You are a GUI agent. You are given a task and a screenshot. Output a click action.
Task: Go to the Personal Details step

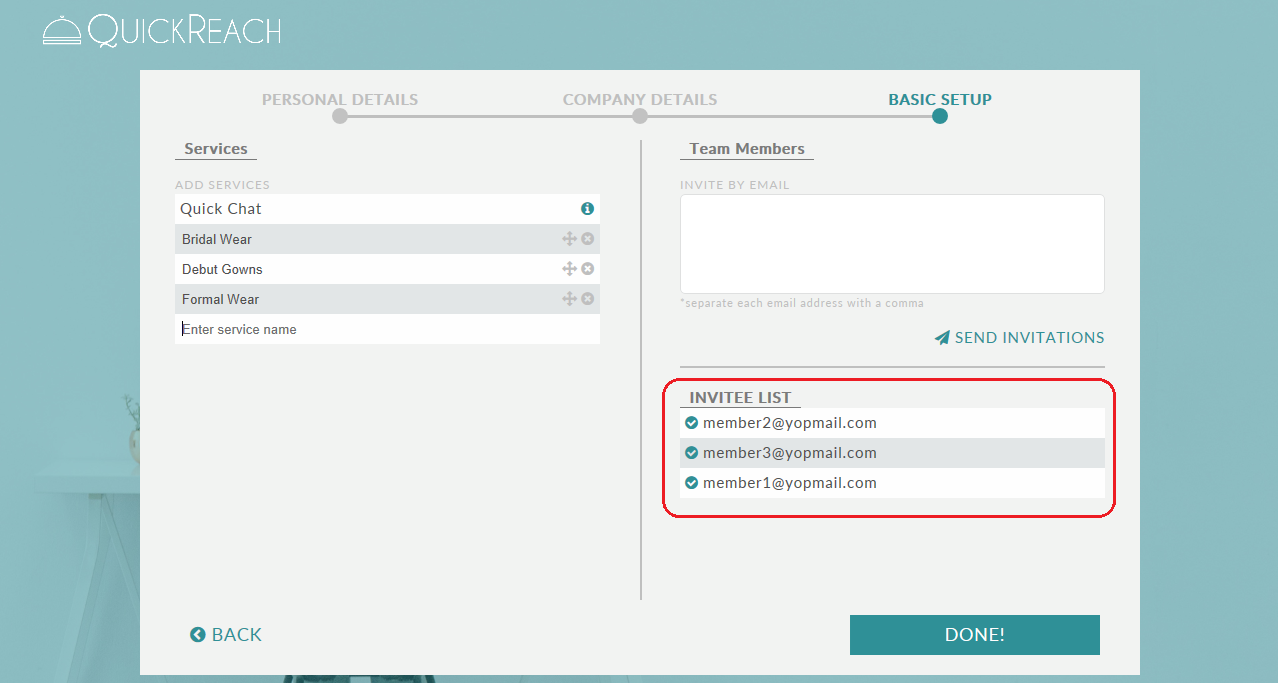coord(340,100)
